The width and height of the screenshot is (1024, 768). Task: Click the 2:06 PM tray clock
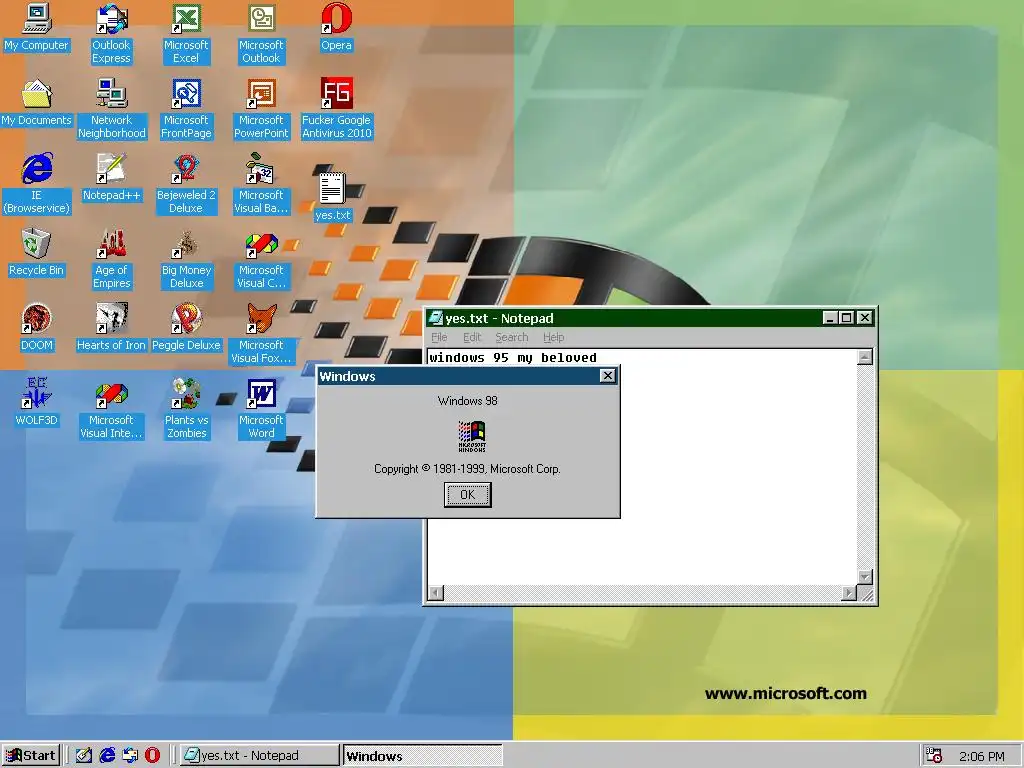pos(982,756)
